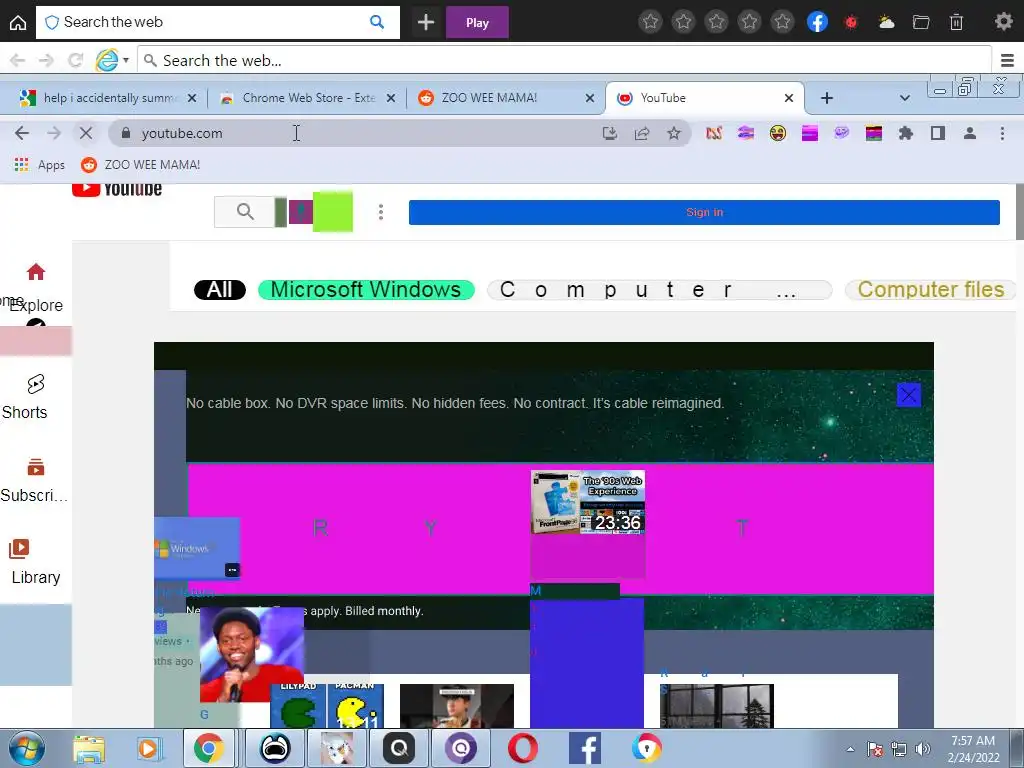This screenshot has height=768, width=1024.
Task: Click the trash can icon in the top bar
Action: (x=956, y=23)
